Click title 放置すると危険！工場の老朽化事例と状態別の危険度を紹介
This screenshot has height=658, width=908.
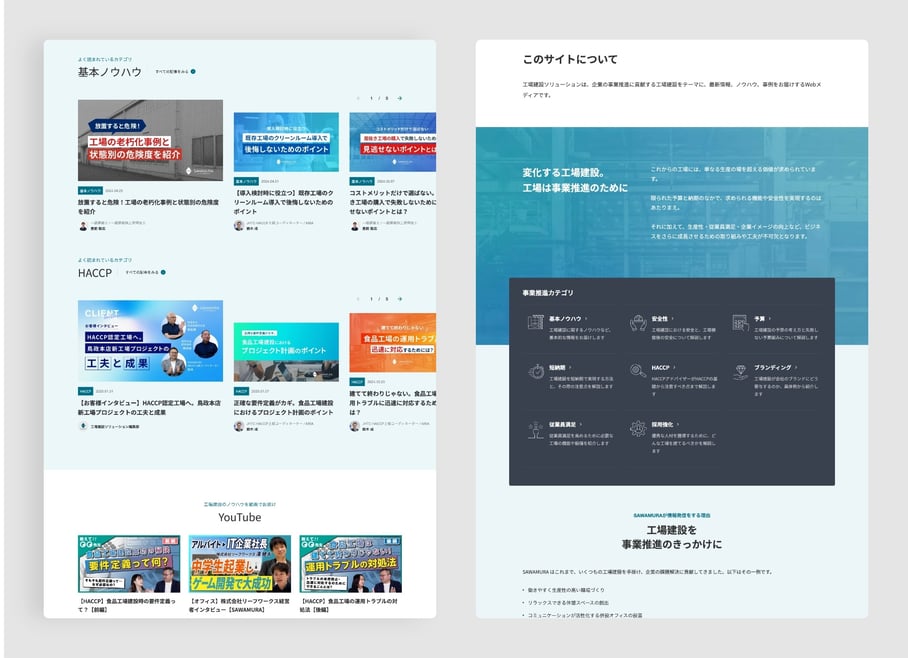148,207
